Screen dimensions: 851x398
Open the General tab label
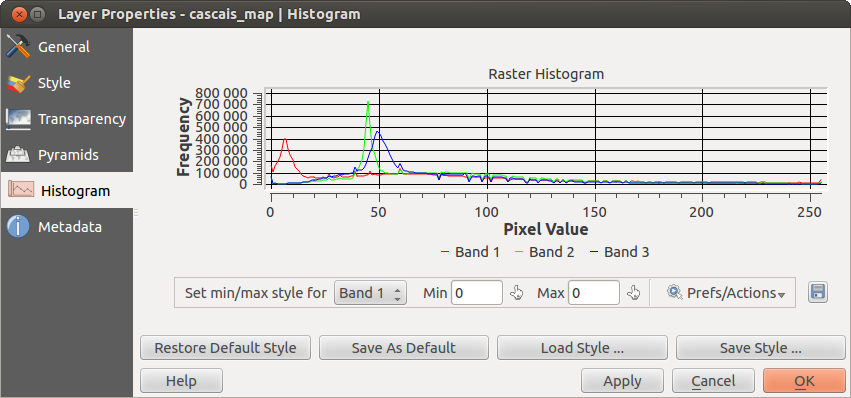tap(63, 47)
